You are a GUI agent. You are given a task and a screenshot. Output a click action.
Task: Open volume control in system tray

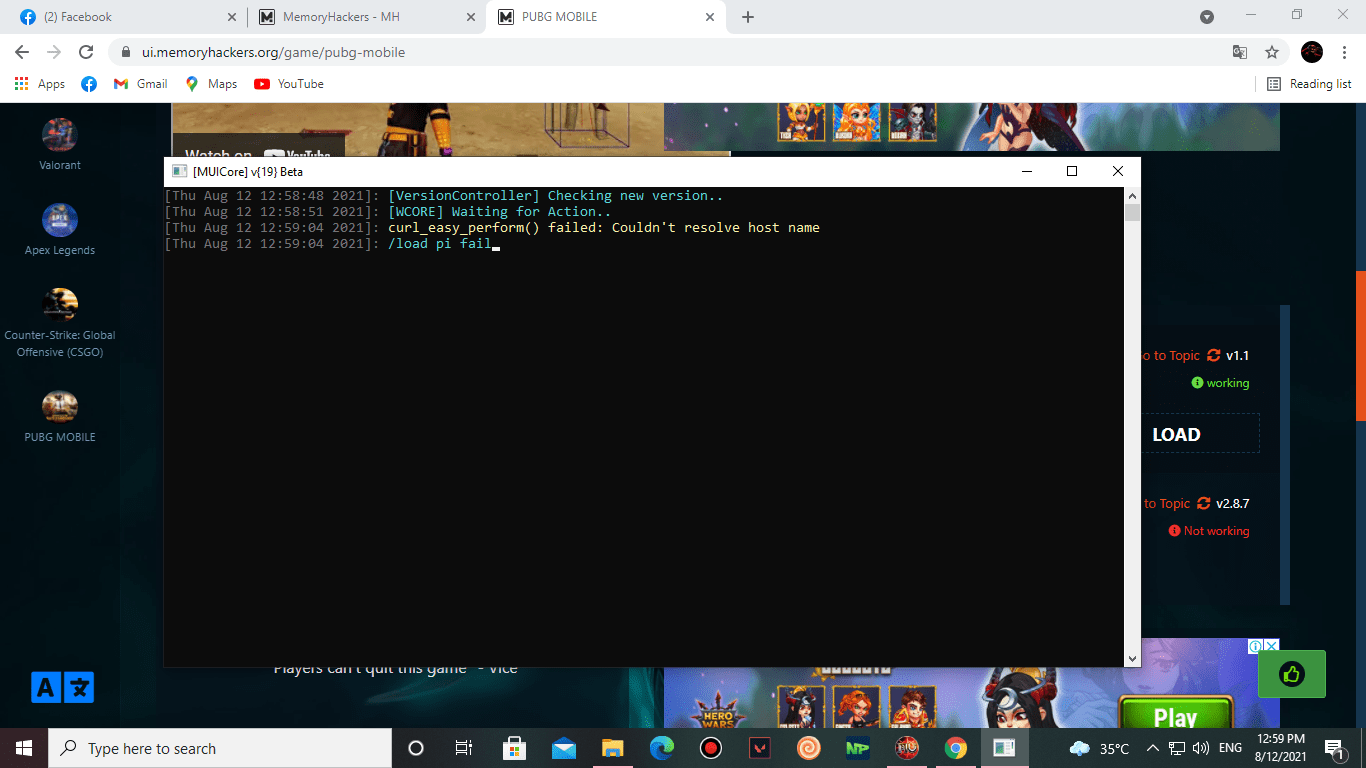pos(1201,748)
